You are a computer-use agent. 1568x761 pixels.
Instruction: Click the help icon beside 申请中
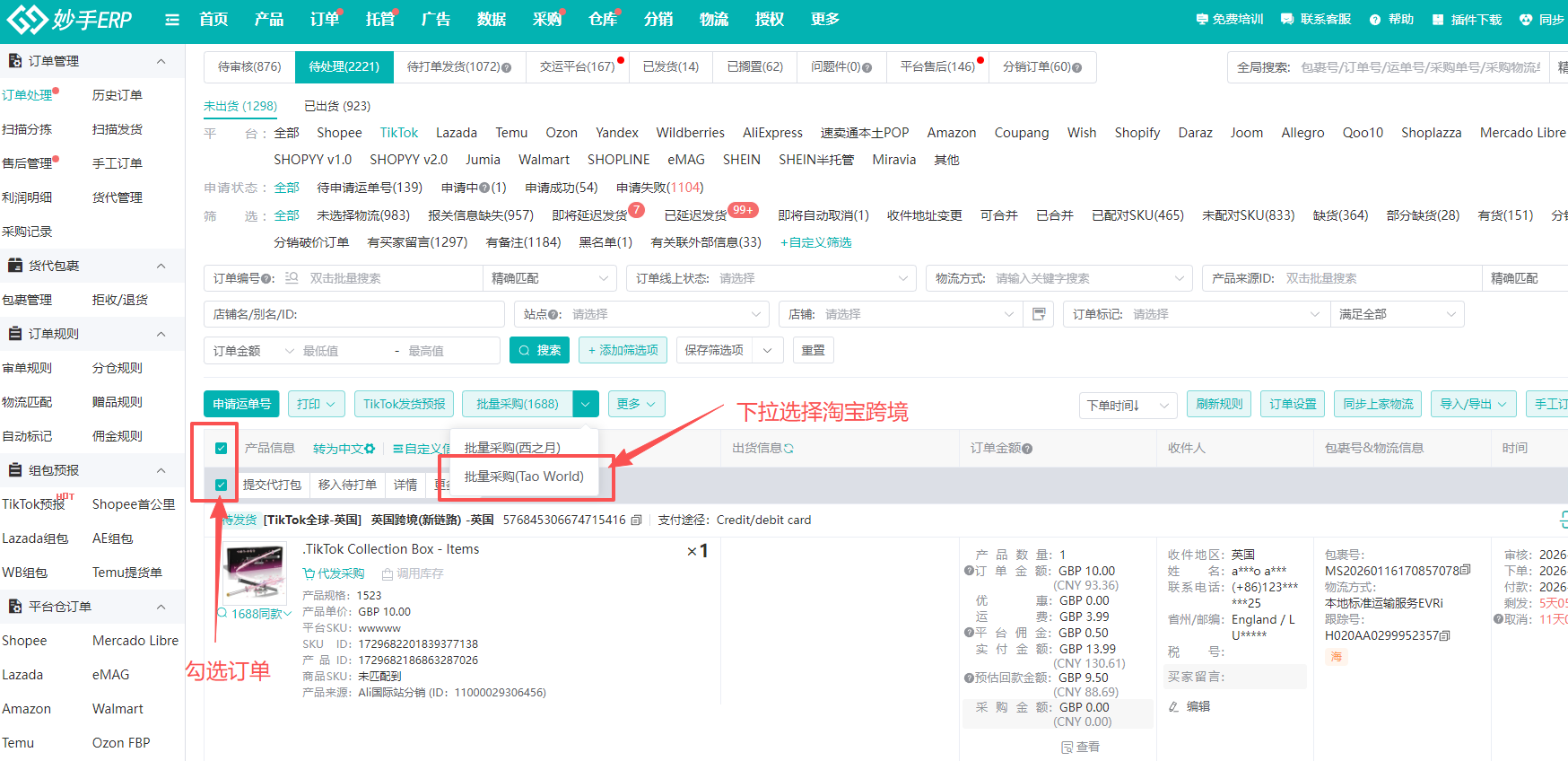tap(484, 188)
